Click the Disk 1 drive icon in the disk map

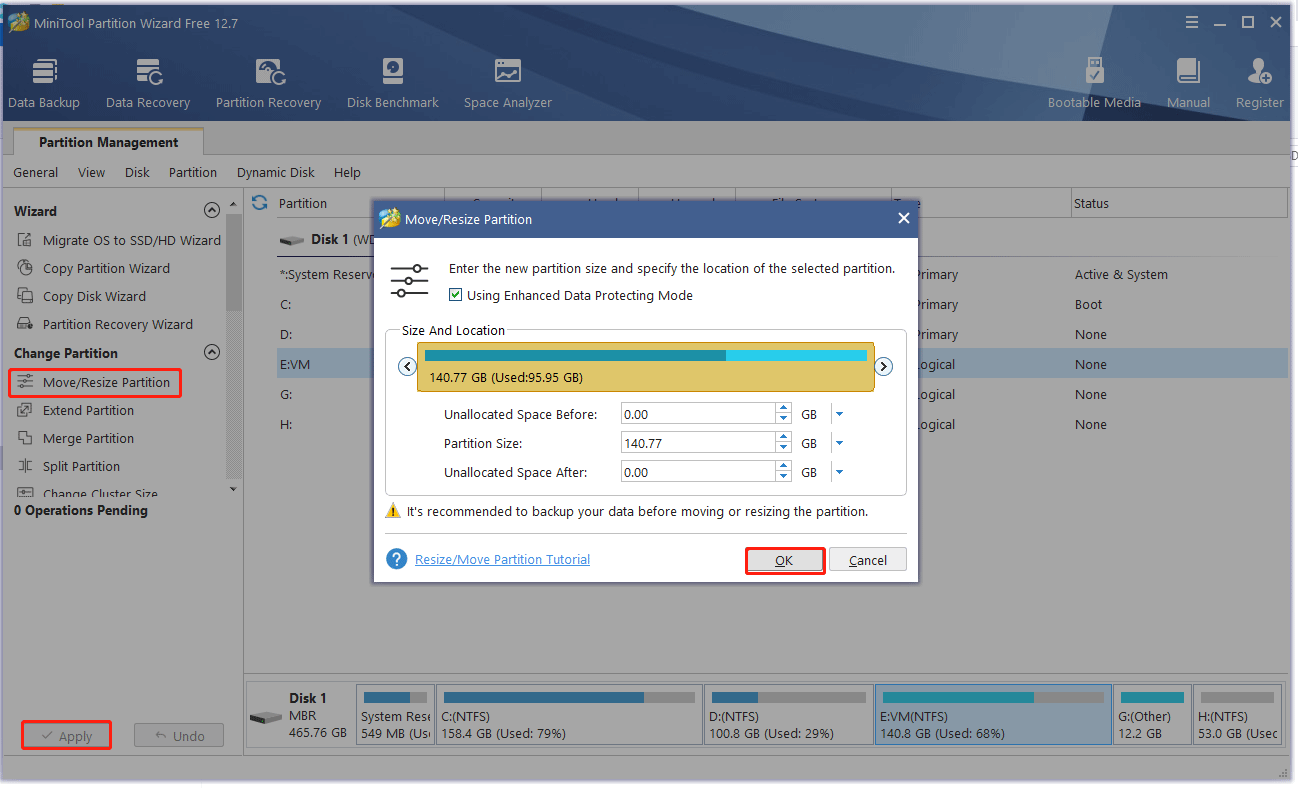coord(266,718)
